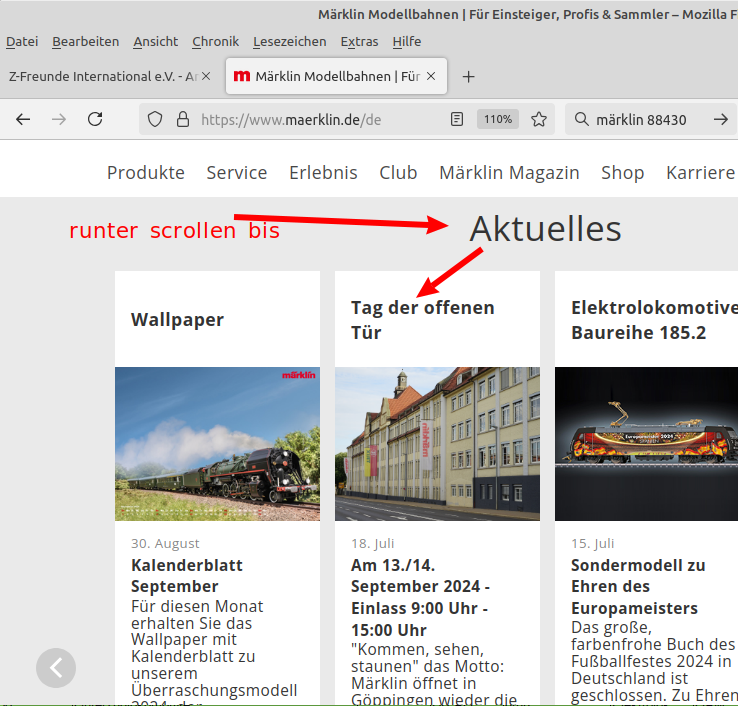
Task: Open the Tag der offenen Tür building image
Action: [x=437, y=443]
